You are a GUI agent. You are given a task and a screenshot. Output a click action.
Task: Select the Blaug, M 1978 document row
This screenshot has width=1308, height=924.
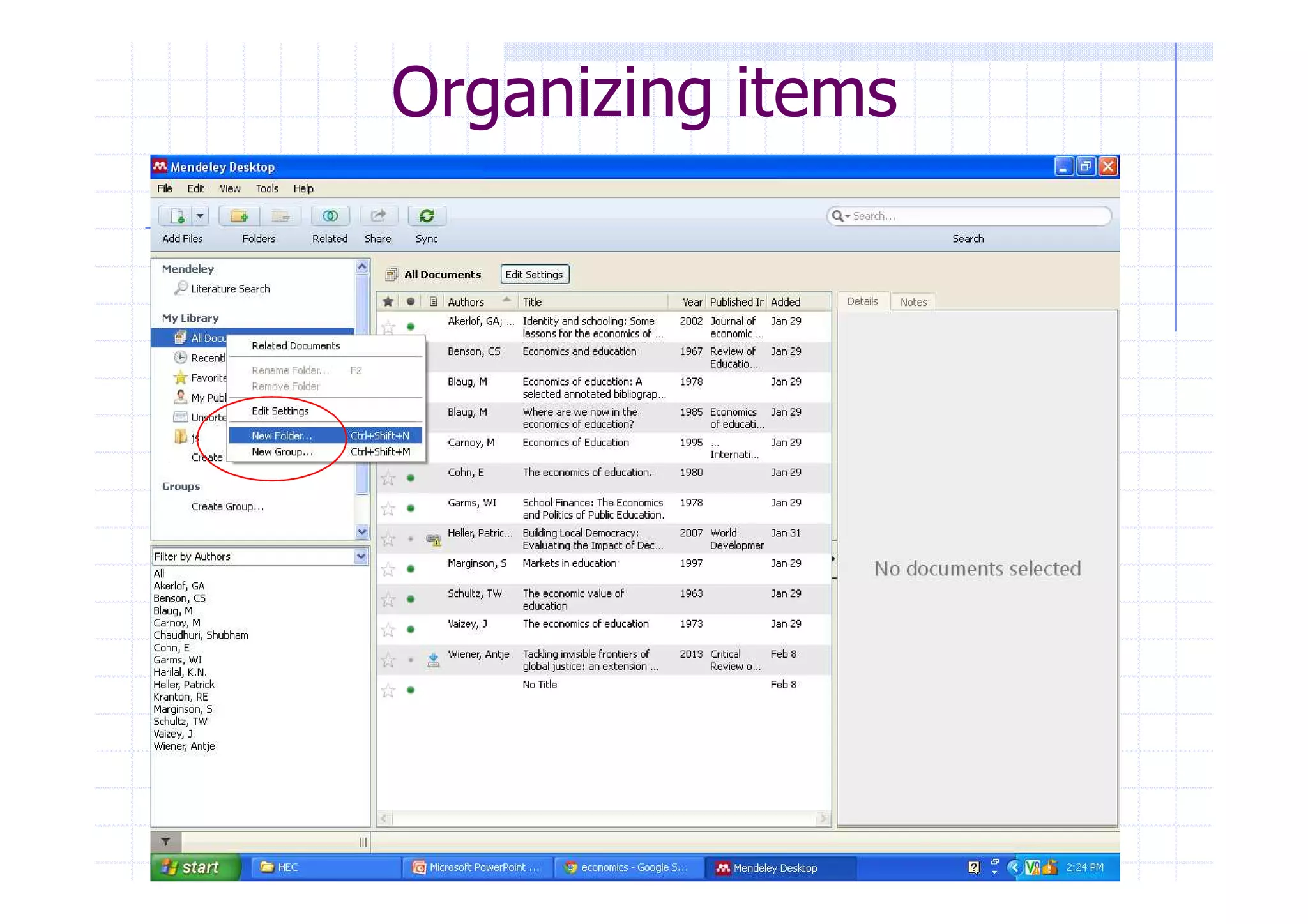coord(603,388)
